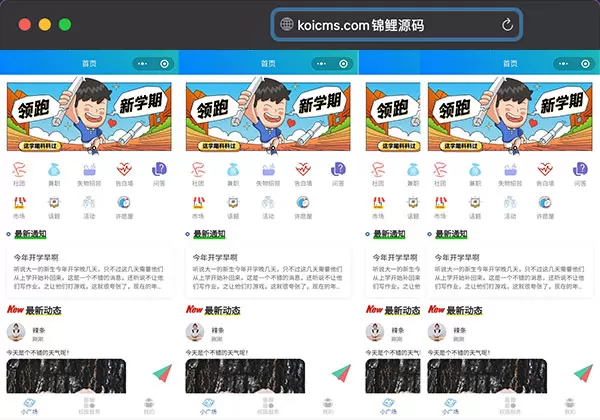
Task: Select 我的 tab in middle phone bottom bar
Action: pos(328,406)
